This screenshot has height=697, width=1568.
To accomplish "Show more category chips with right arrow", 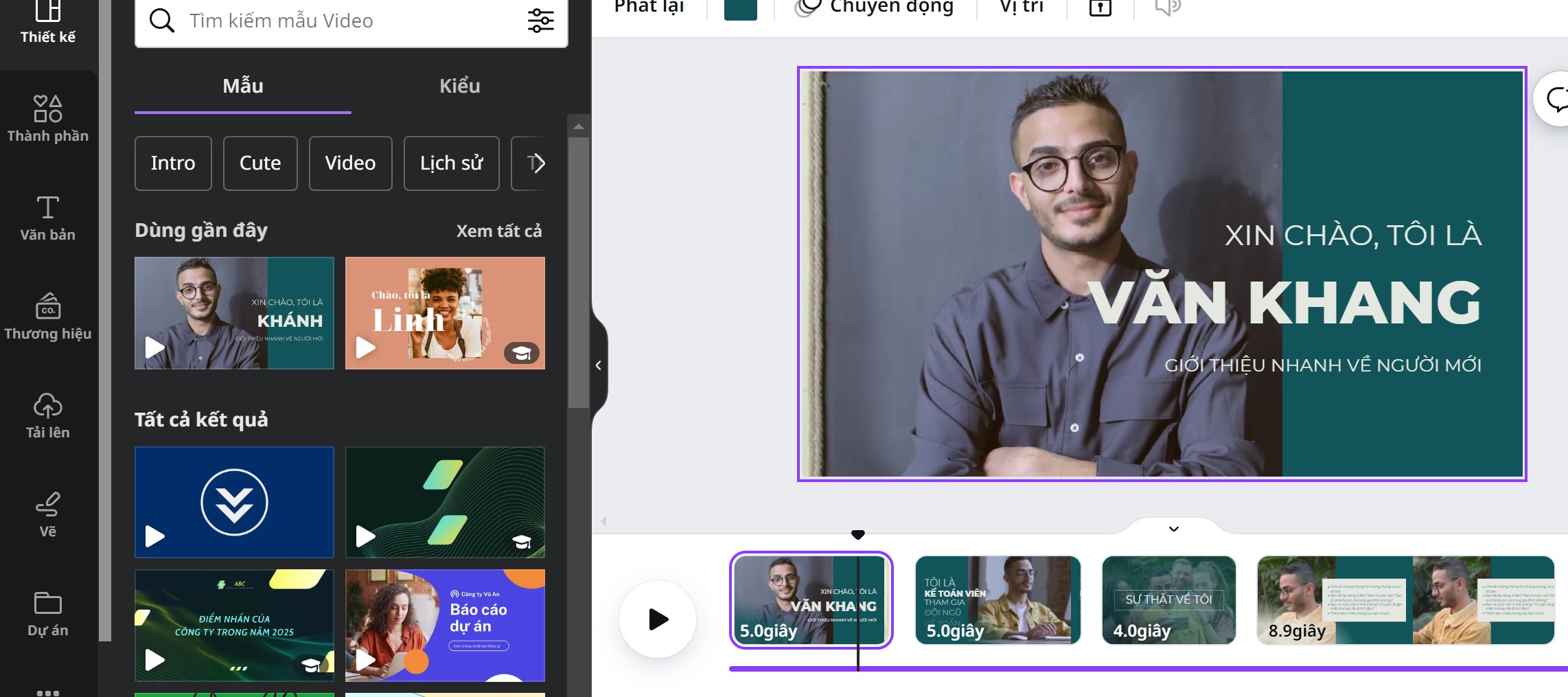I will 538,163.
